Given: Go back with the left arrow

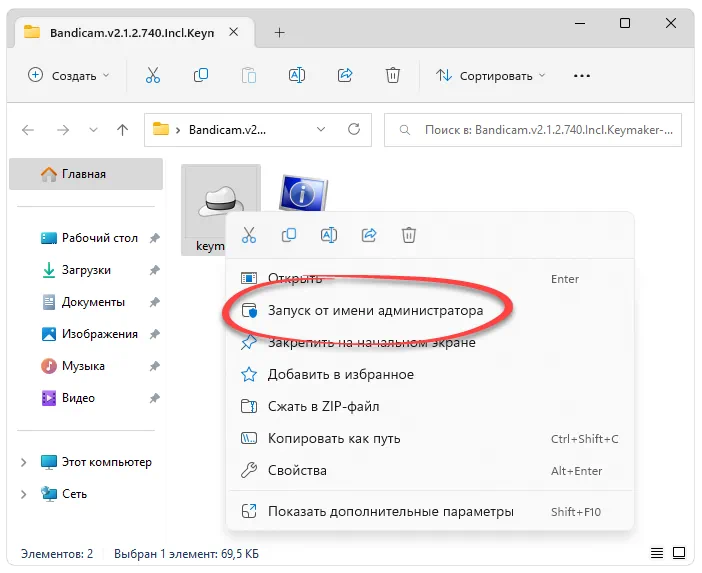Looking at the screenshot, I should click(x=28, y=130).
